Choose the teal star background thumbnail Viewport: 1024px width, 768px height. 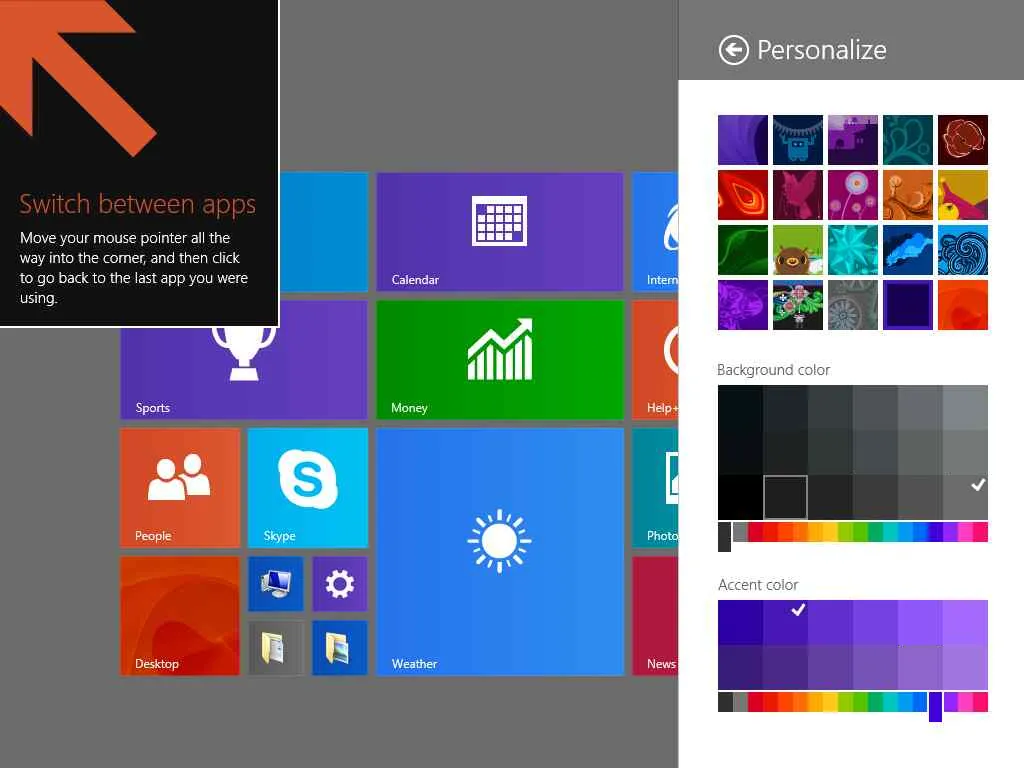[x=853, y=250]
